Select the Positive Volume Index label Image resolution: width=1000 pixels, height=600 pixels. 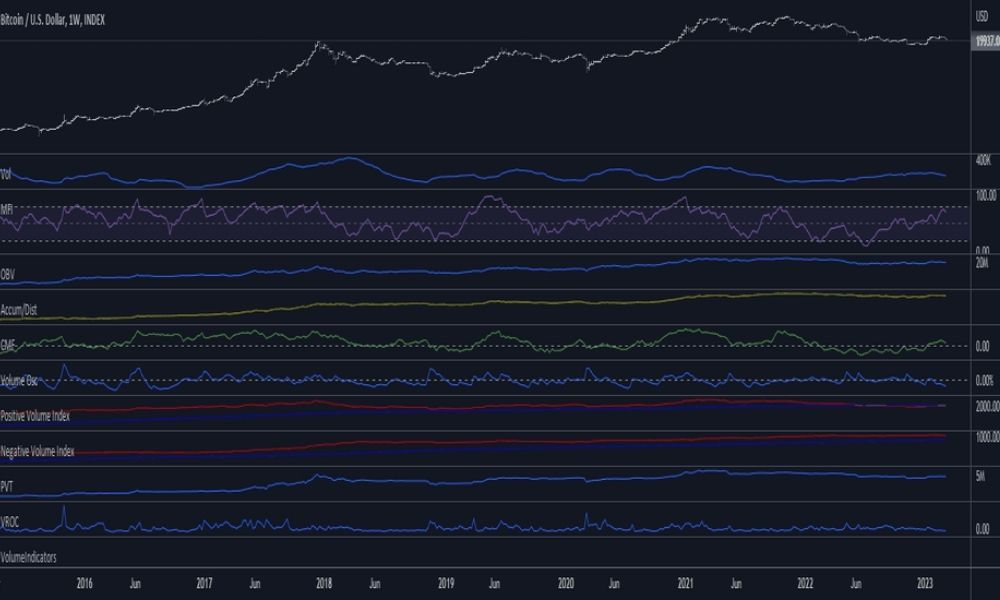tap(35, 416)
